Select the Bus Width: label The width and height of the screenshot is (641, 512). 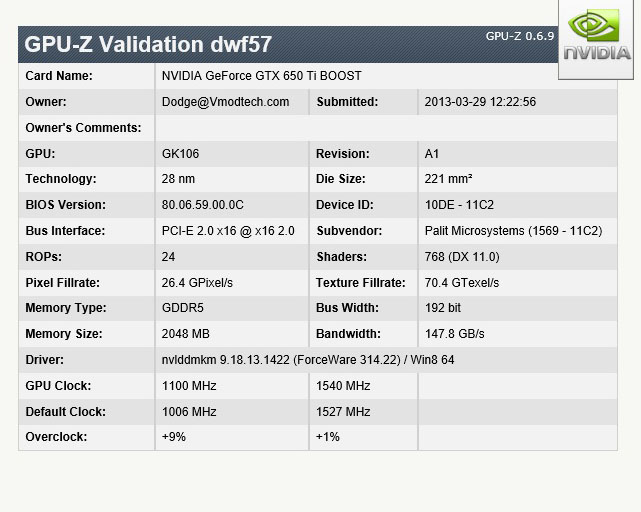click(347, 308)
